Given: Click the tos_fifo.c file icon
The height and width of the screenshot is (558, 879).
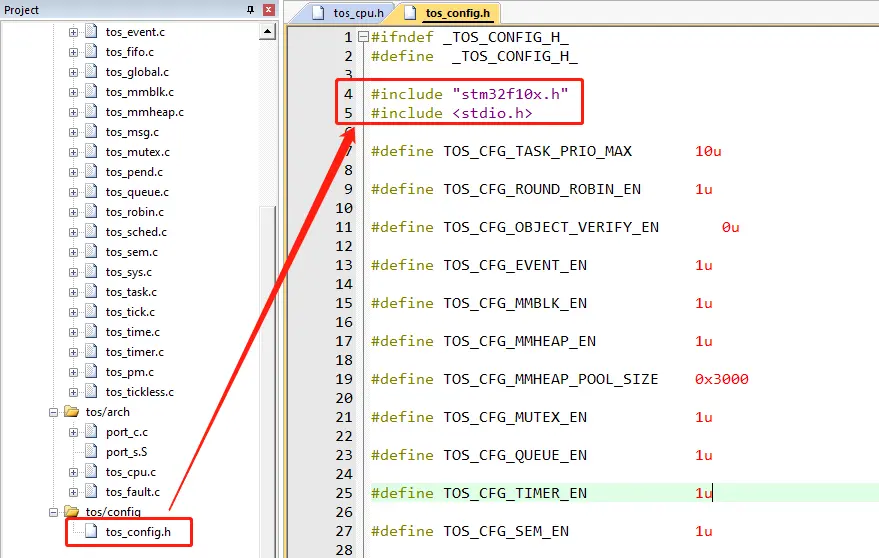Looking at the screenshot, I should coord(91,52).
